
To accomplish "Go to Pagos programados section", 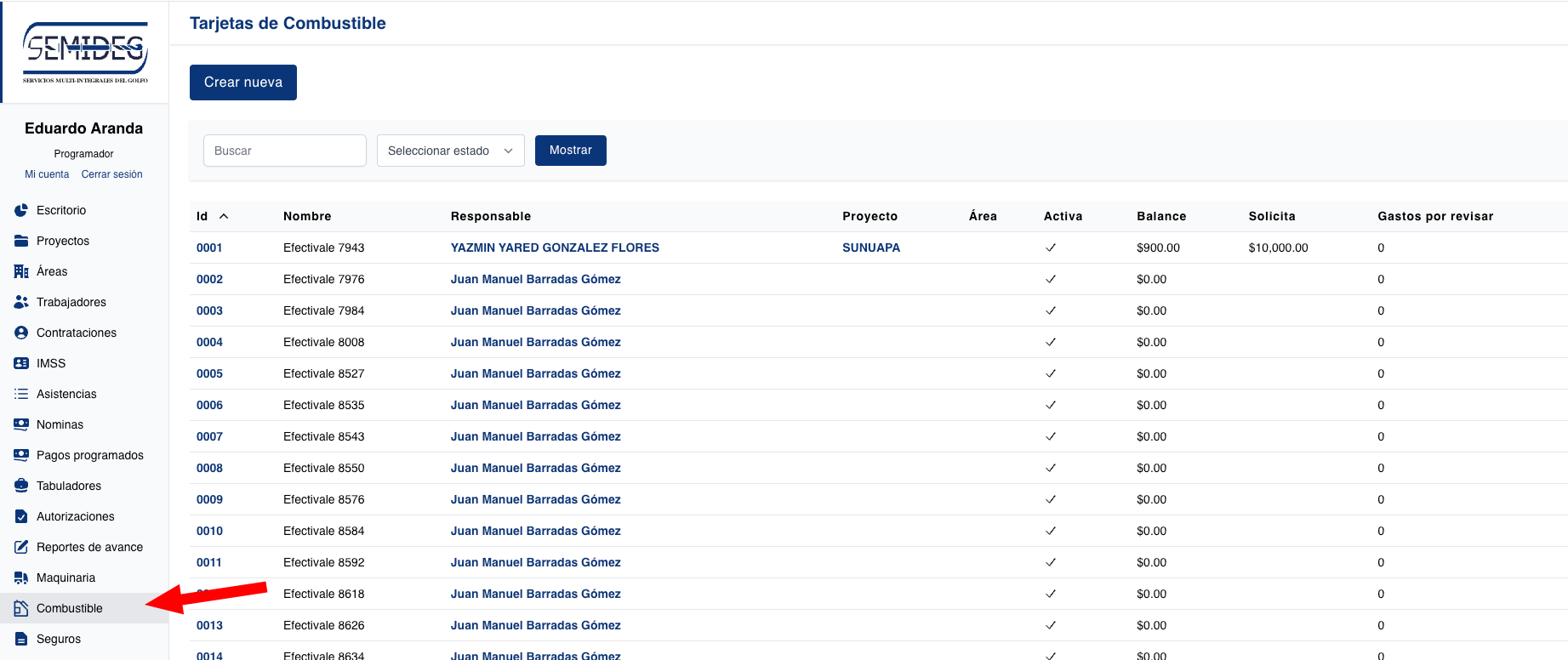I will 89,455.
